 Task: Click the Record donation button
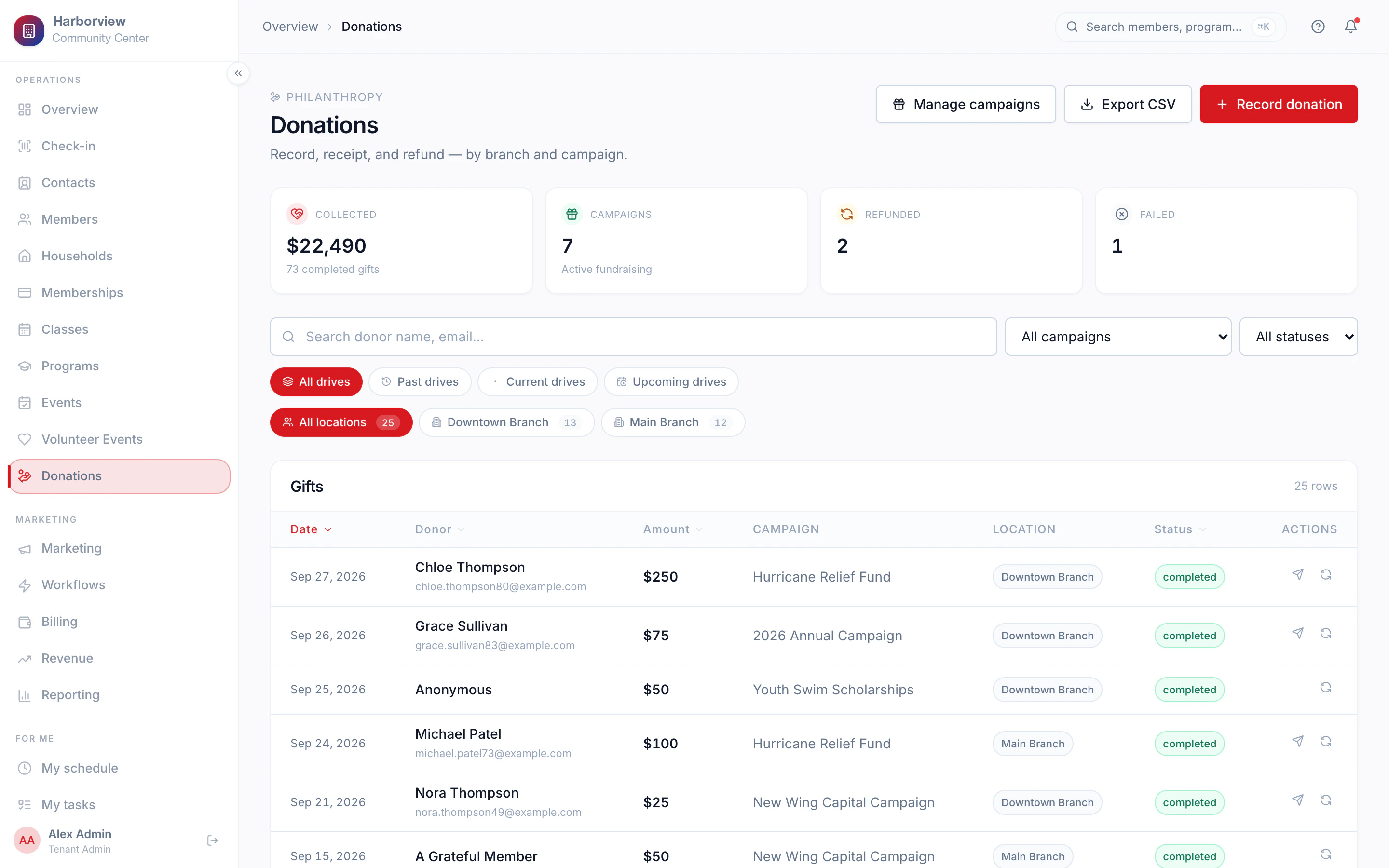[x=1278, y=104]
